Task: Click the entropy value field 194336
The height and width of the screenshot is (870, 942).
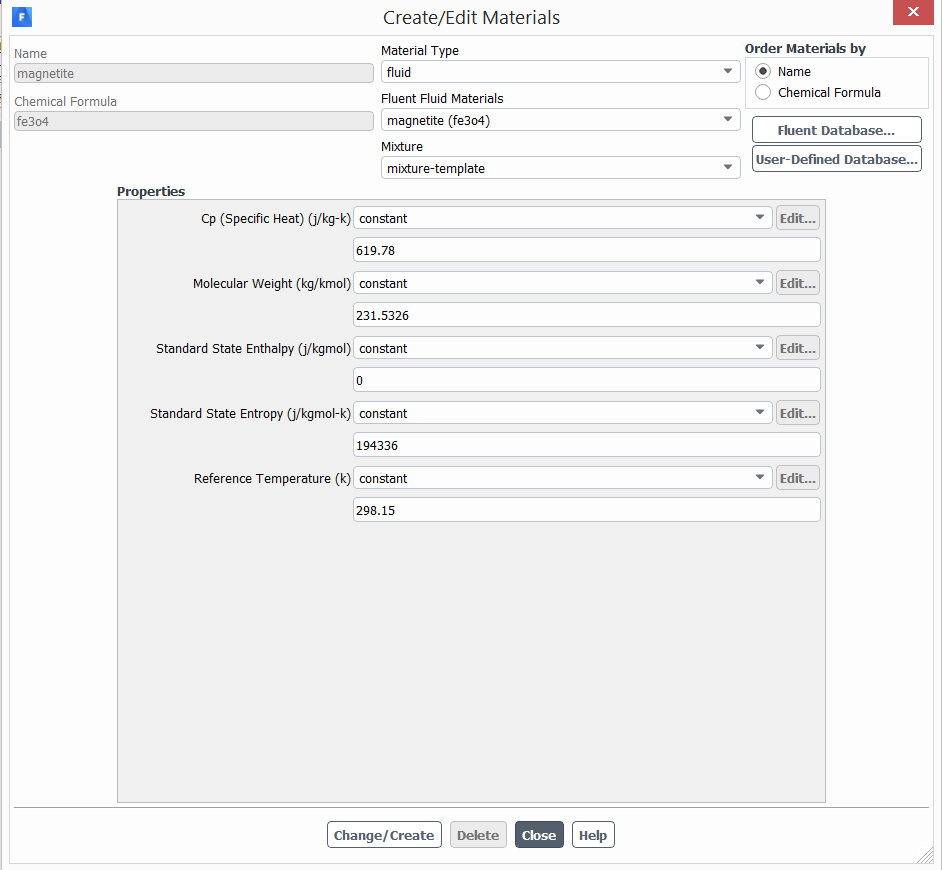Action: click(586, 445)
